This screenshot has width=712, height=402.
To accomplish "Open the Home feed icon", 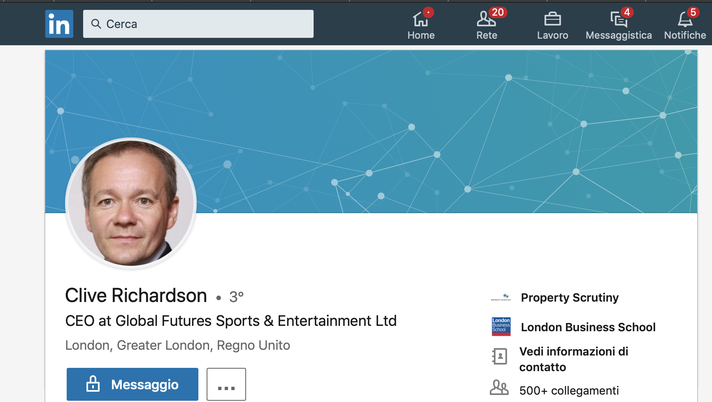I will [x=420, y=20].
